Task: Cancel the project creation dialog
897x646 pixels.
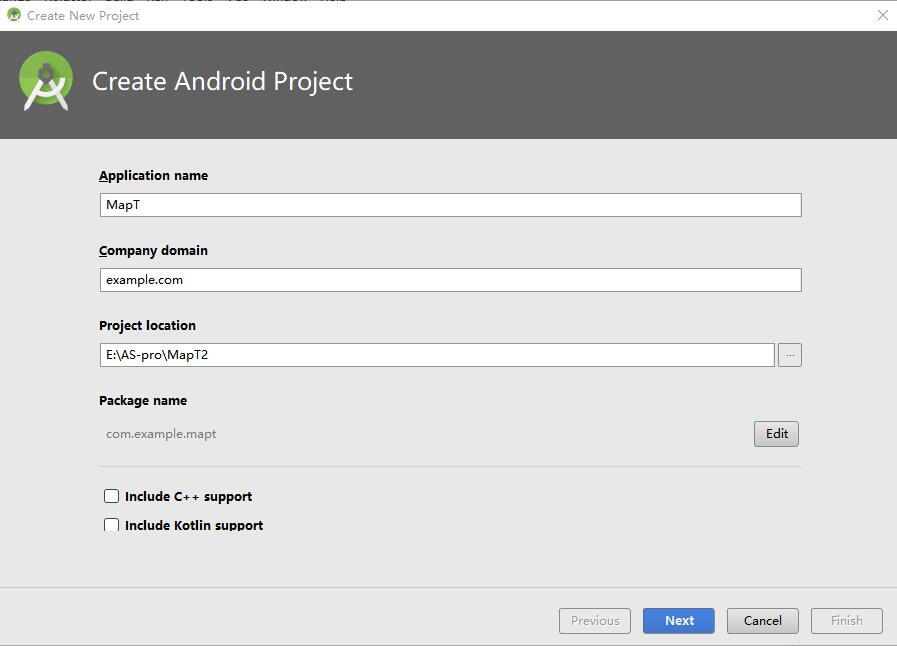Action: (x=762, y=620)
